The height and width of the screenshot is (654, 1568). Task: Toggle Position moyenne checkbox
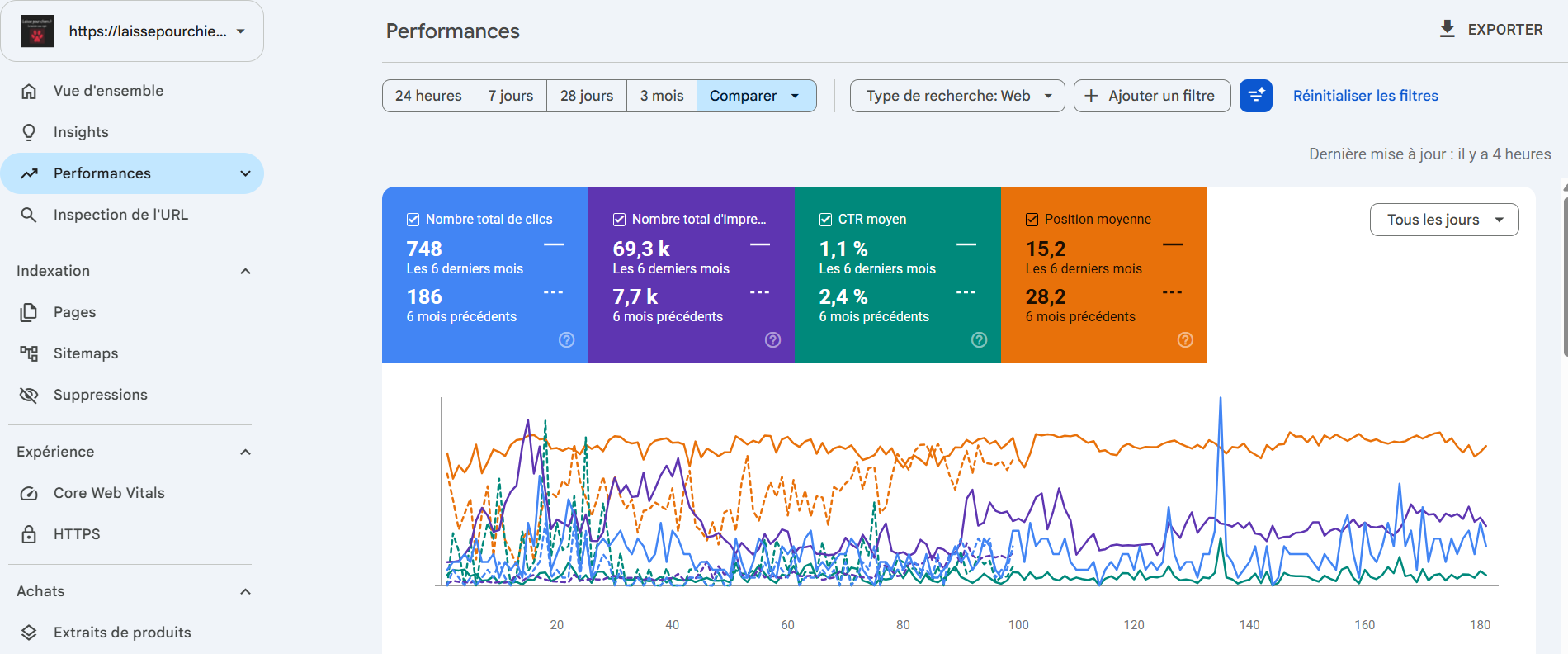coord(1032,220)
